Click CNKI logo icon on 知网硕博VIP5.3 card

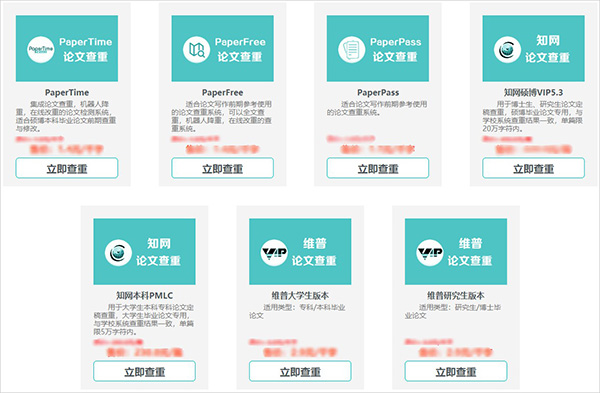[x=507, y=50]
